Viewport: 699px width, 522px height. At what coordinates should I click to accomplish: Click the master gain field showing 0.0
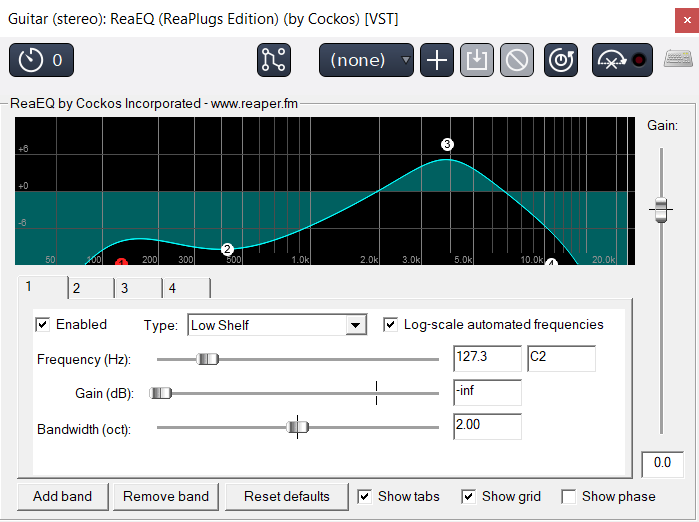click(x=662, y=464)
